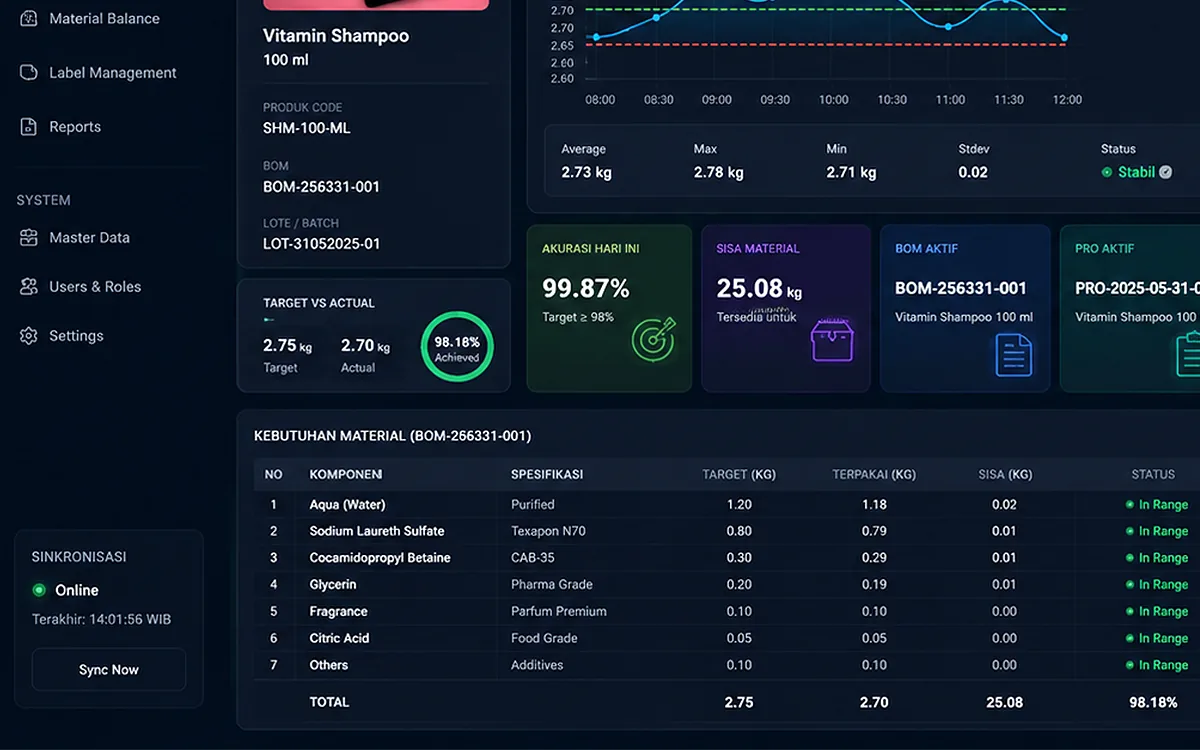Click the TERPAKAI (KG) column header
This screenshot has width=1200, height=750.
(874, 475)
